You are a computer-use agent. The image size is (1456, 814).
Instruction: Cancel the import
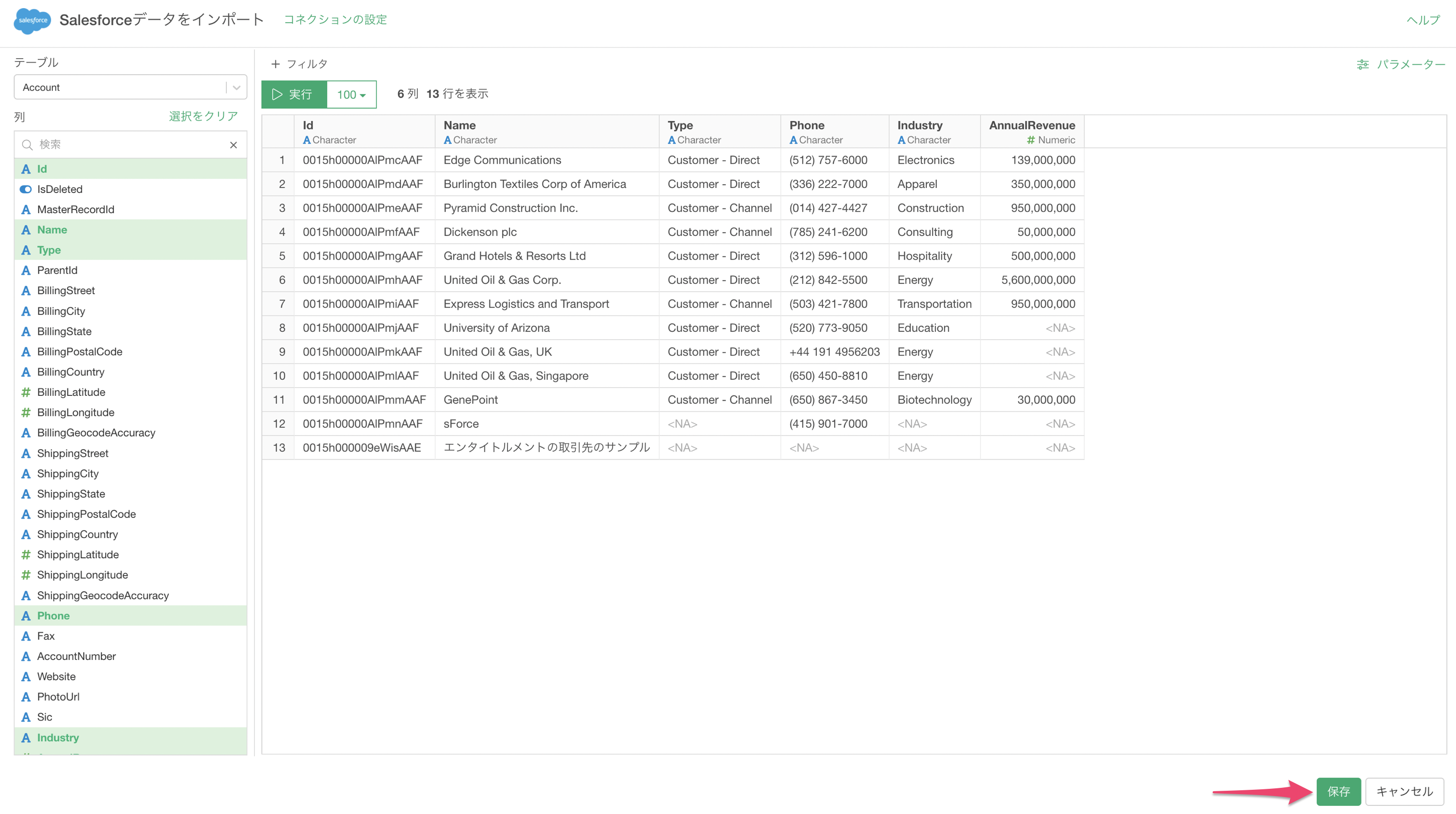tap(1405, 791)
